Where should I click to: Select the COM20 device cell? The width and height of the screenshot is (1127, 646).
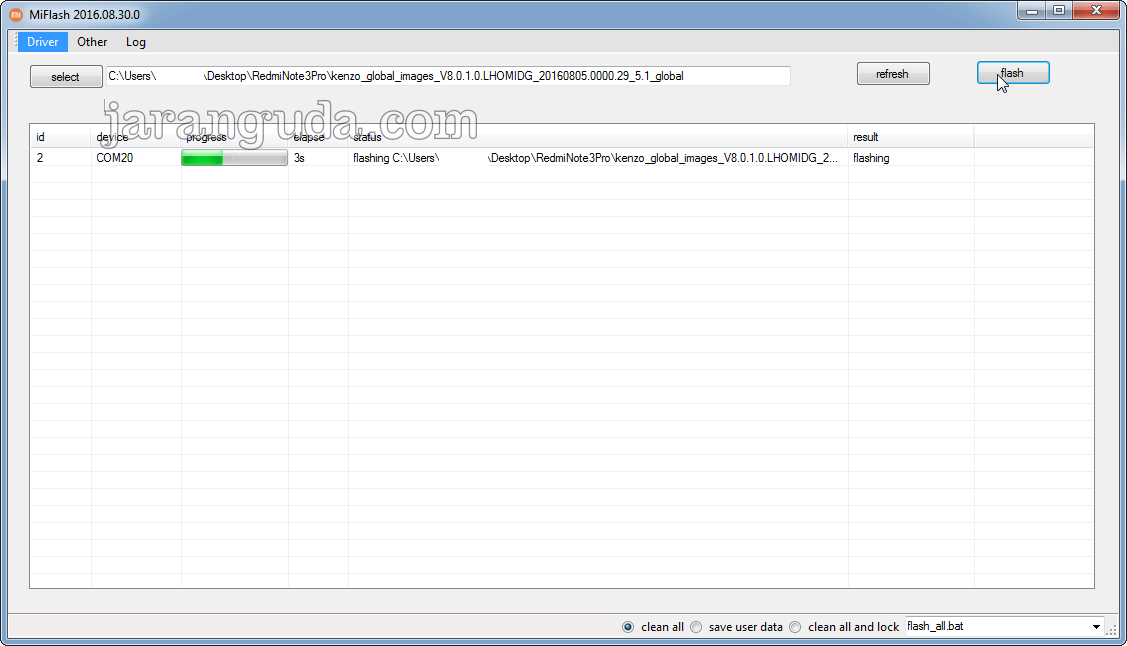pyautogui.click(x=136, y=158)
